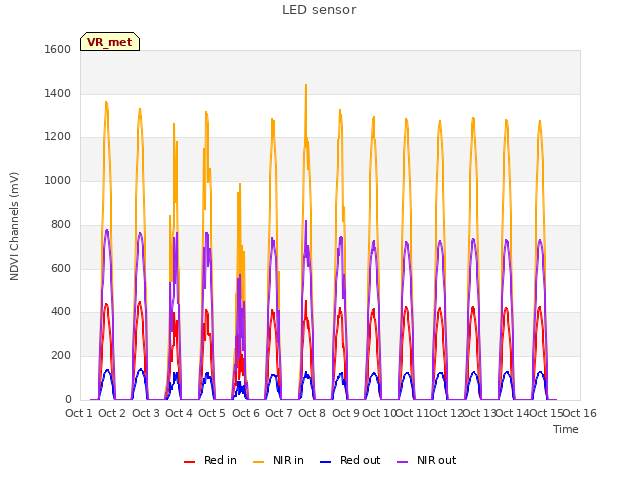This screenshot has width=640, height=480.
Task: Click the Oct 4 x-axis tick label
Action: [179, 413]
